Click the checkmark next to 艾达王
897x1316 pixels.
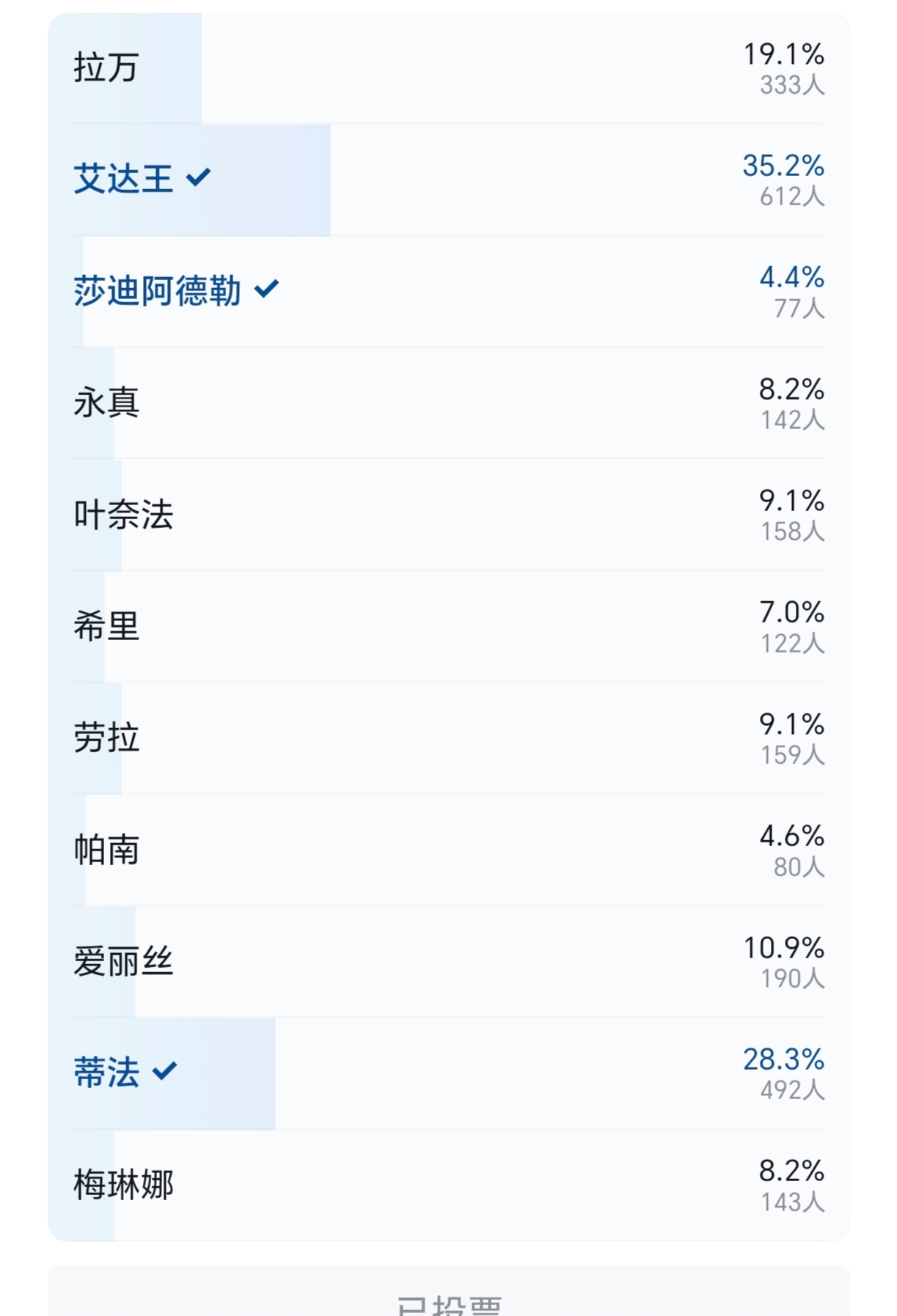198,177
